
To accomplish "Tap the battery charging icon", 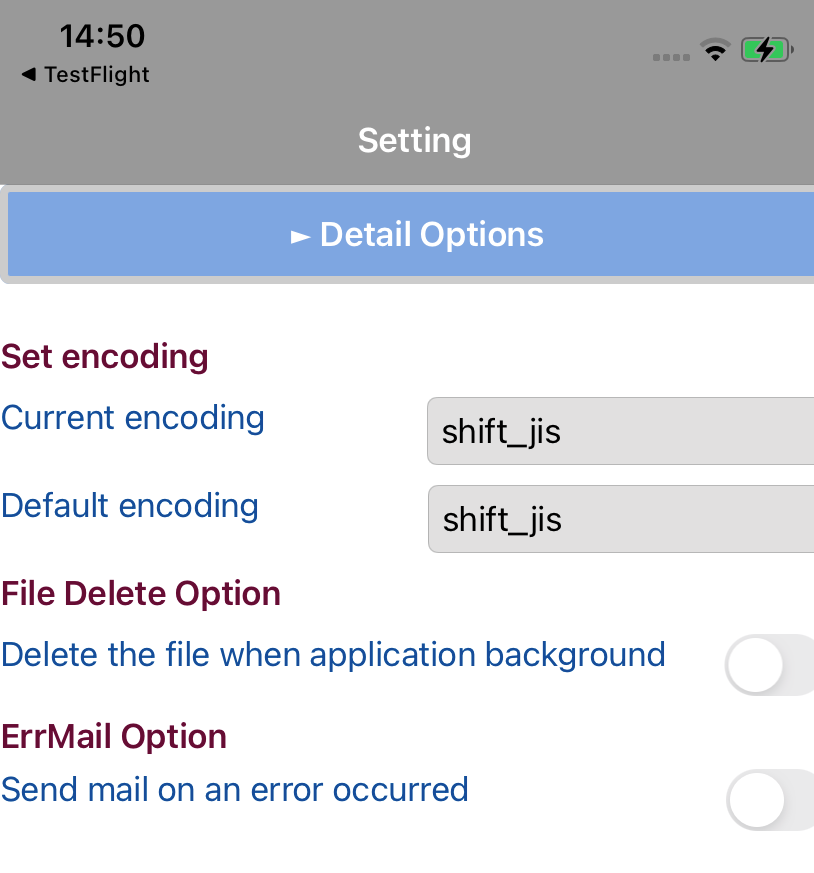I will click(766, 50).
